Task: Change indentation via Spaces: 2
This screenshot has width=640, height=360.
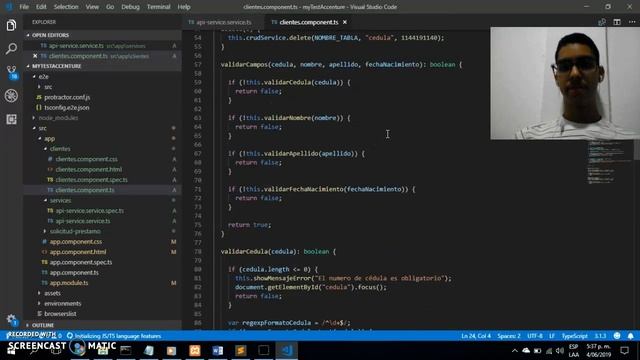Action: (509, 336)
